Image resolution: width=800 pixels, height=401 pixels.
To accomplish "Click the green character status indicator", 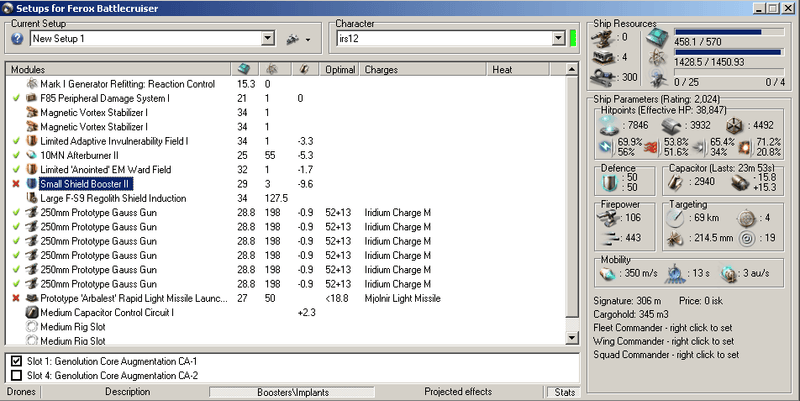I will 573,39.
